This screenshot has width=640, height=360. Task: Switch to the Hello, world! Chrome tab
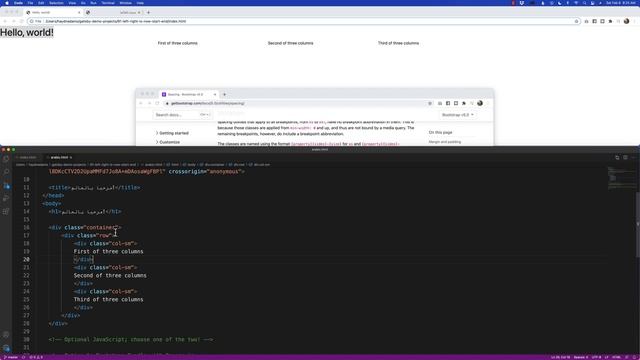click(53, 13)
